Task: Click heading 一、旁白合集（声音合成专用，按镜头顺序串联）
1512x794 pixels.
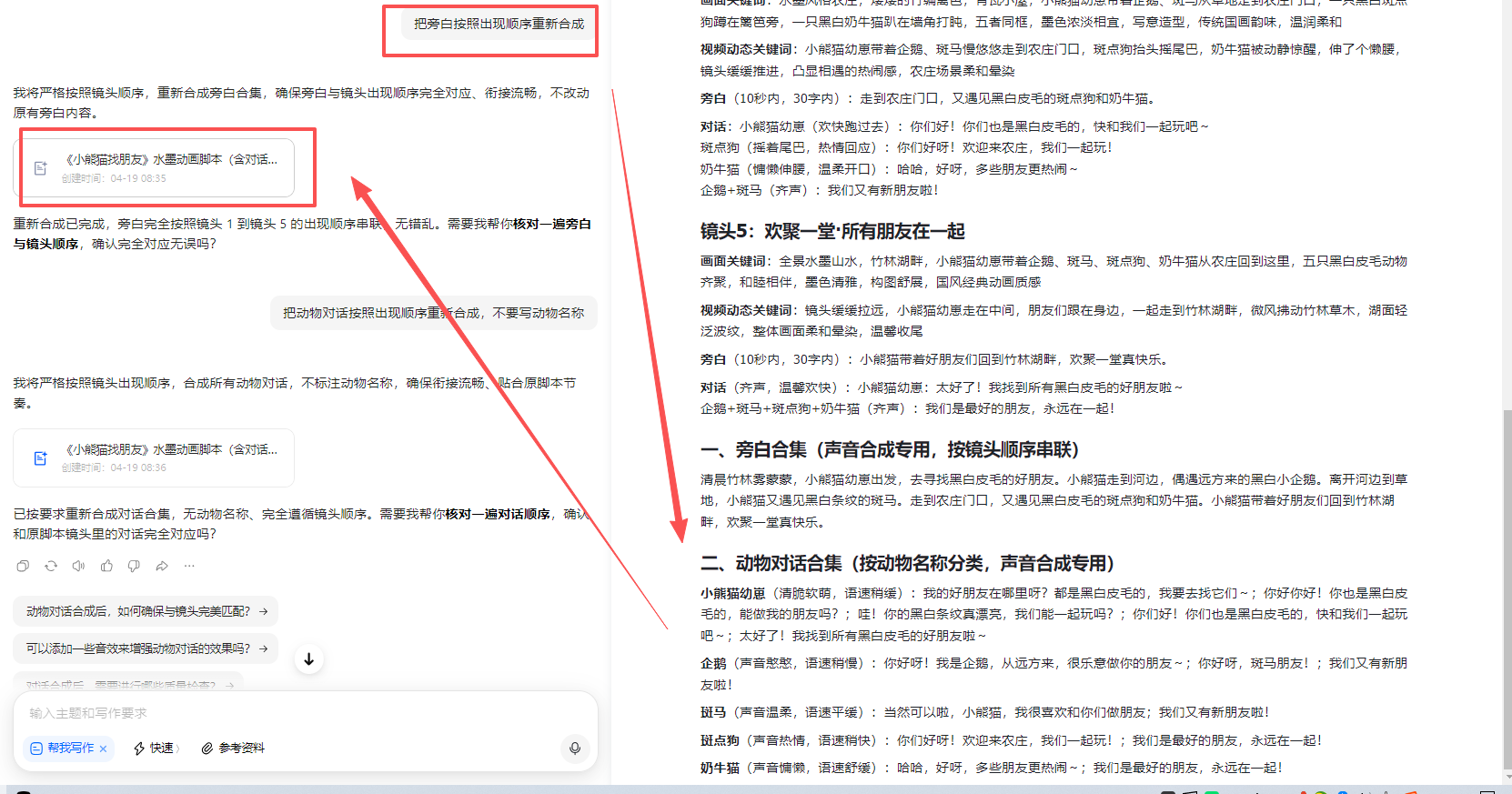Action: 890,449
